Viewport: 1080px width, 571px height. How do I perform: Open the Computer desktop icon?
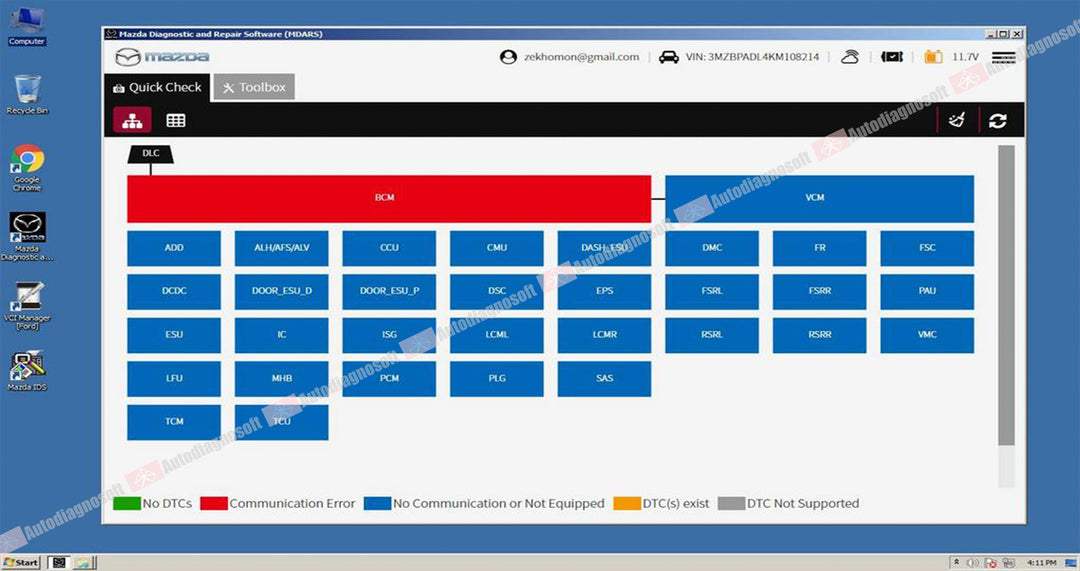(x=27, y=27)
